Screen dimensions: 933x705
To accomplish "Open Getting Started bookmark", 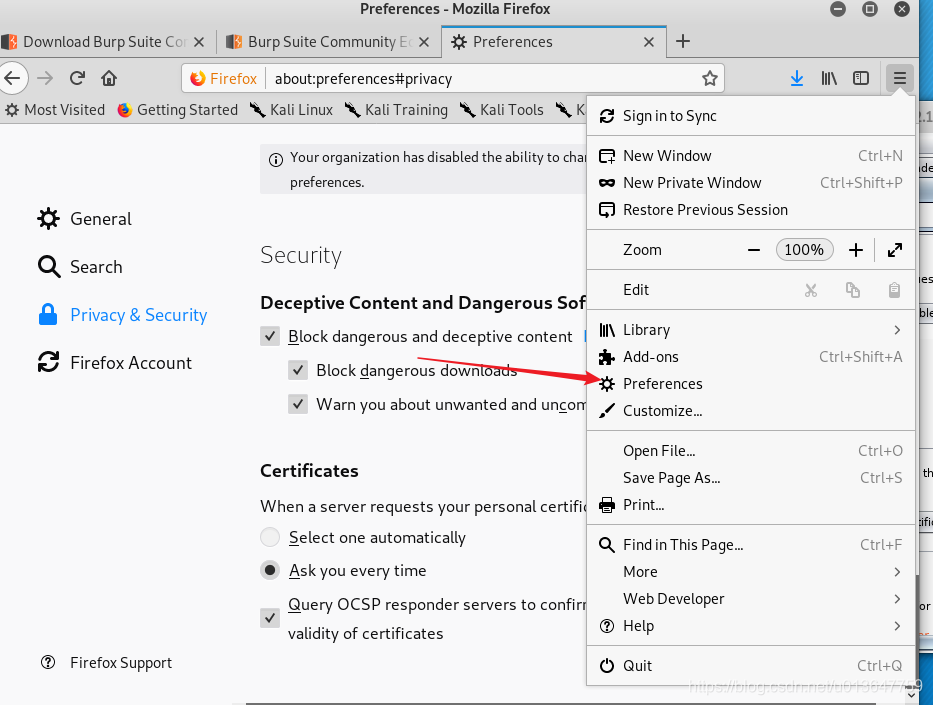I will [x=177, y=110].
